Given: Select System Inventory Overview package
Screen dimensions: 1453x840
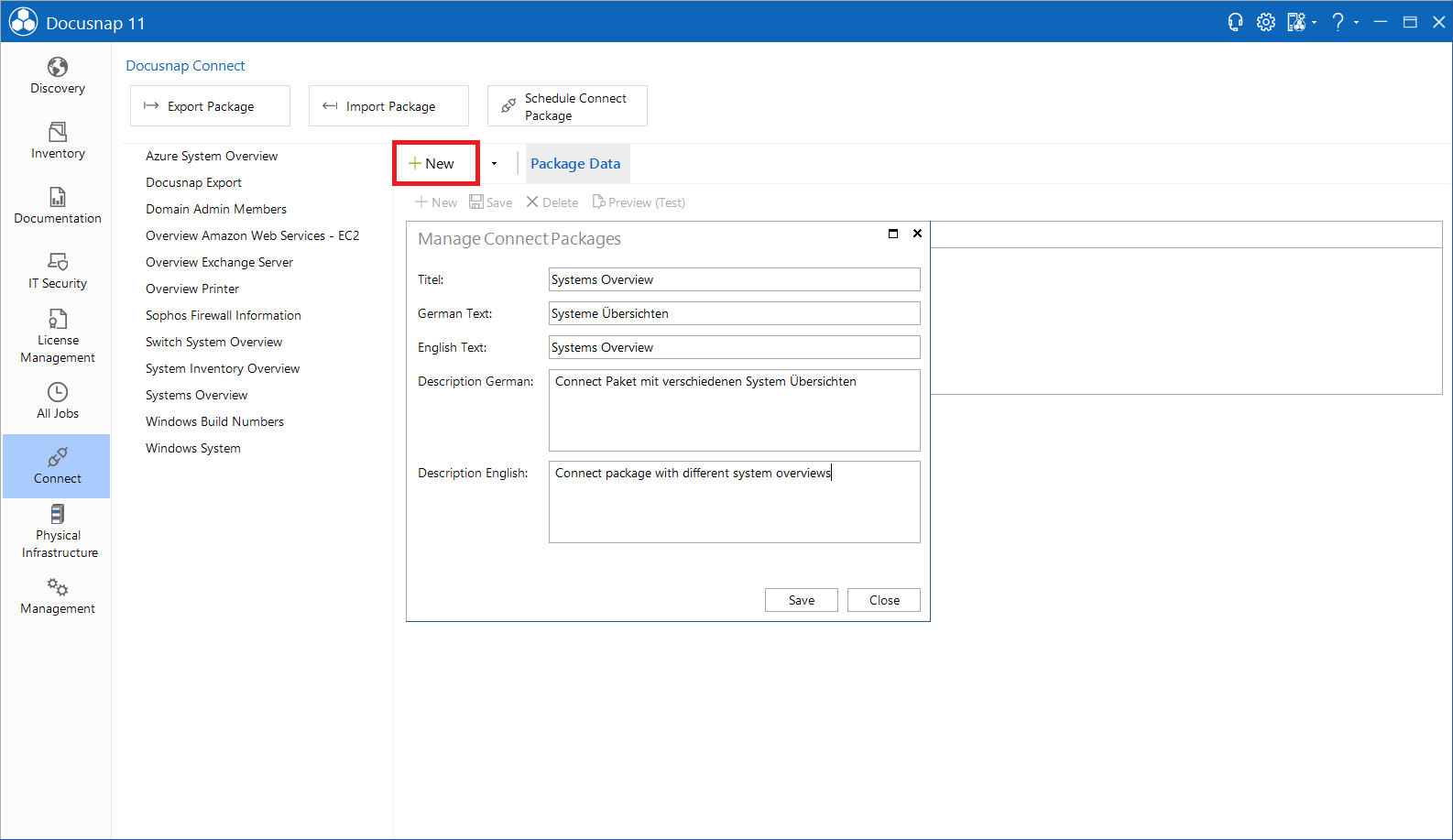Looking at the screenshot, I should click(223, 368).
